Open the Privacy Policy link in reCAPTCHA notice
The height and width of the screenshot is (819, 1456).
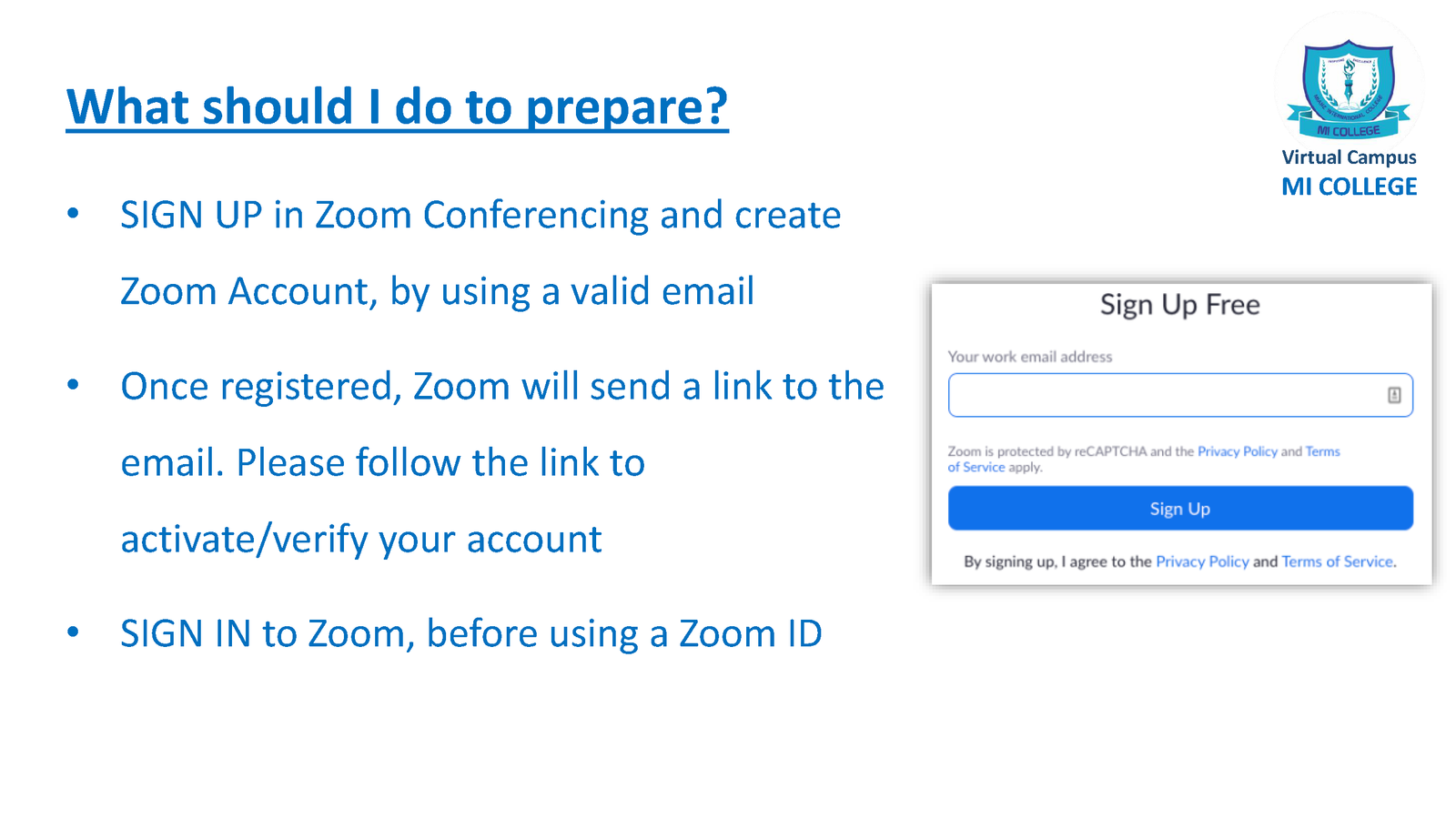click(x=1237, y=451)
